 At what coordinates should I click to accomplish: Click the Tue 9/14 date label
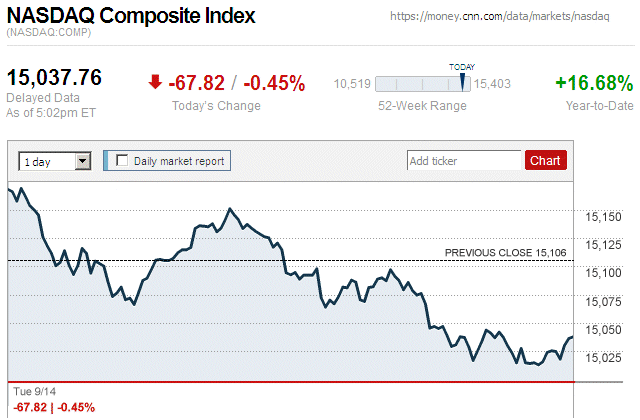coord(27,391)
